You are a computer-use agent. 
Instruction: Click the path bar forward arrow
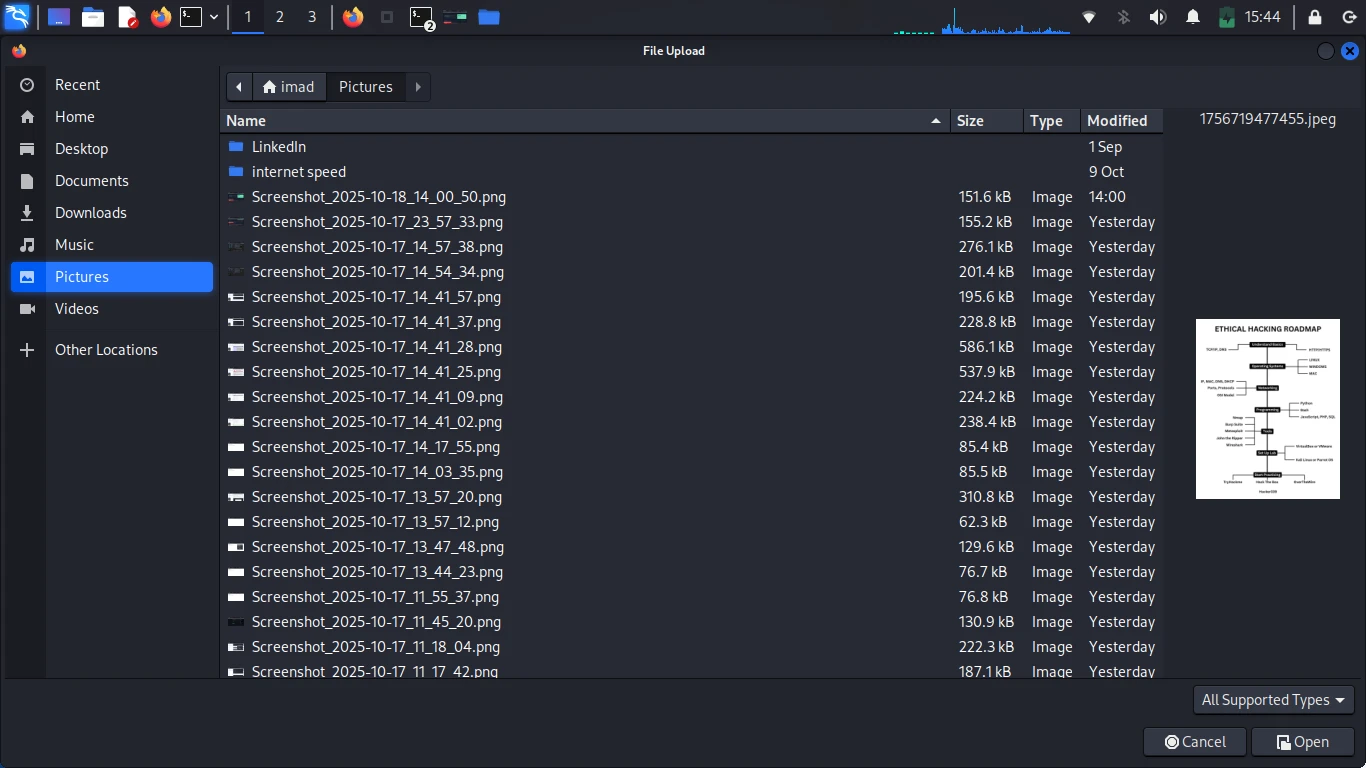coord(418,87)
